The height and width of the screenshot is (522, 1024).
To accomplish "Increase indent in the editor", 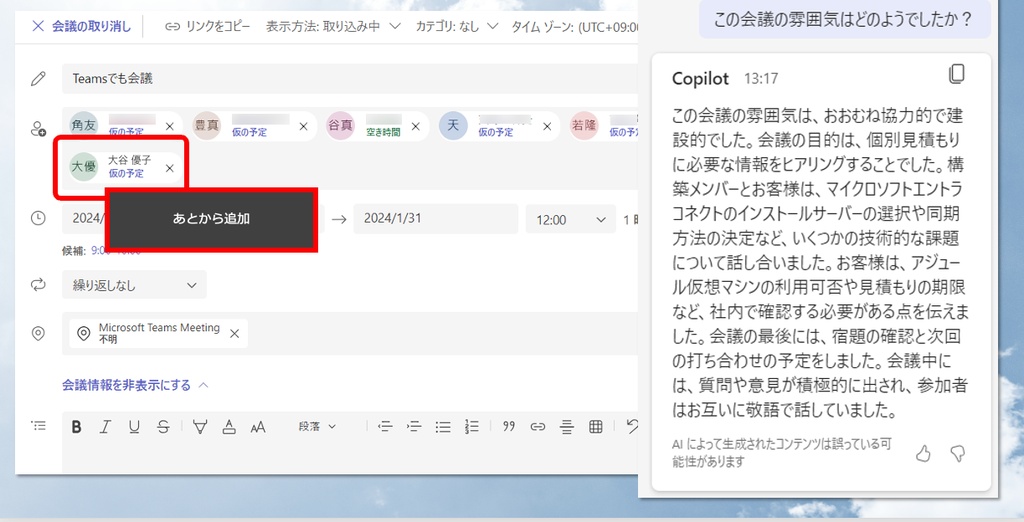I will click(x=414, y=427).
